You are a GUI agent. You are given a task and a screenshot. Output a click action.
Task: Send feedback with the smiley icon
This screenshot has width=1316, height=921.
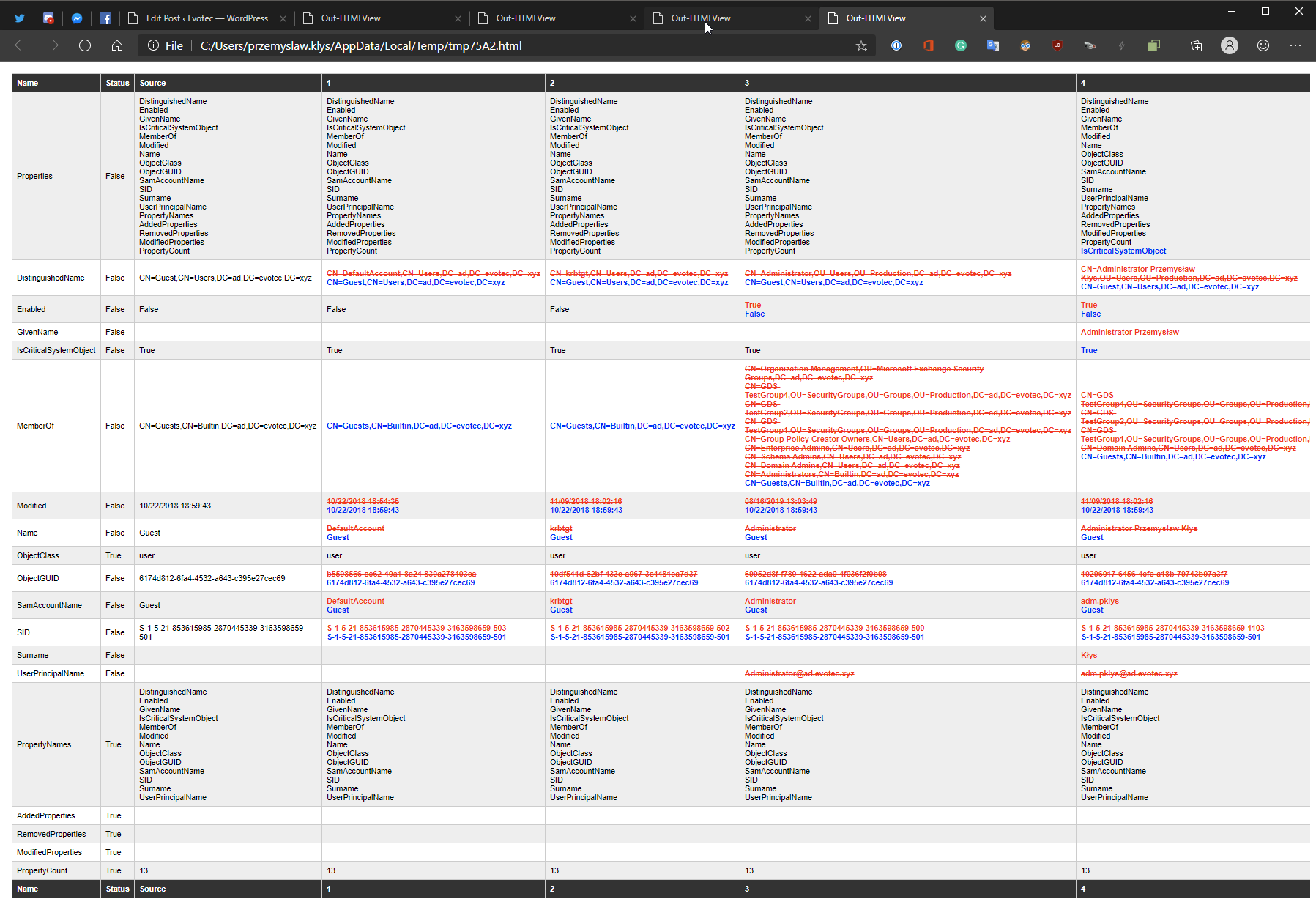[x=1263, y=45]
